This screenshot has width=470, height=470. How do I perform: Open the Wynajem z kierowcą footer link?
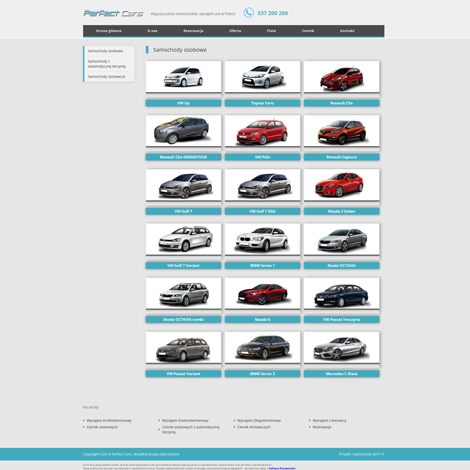coord(329,421)
